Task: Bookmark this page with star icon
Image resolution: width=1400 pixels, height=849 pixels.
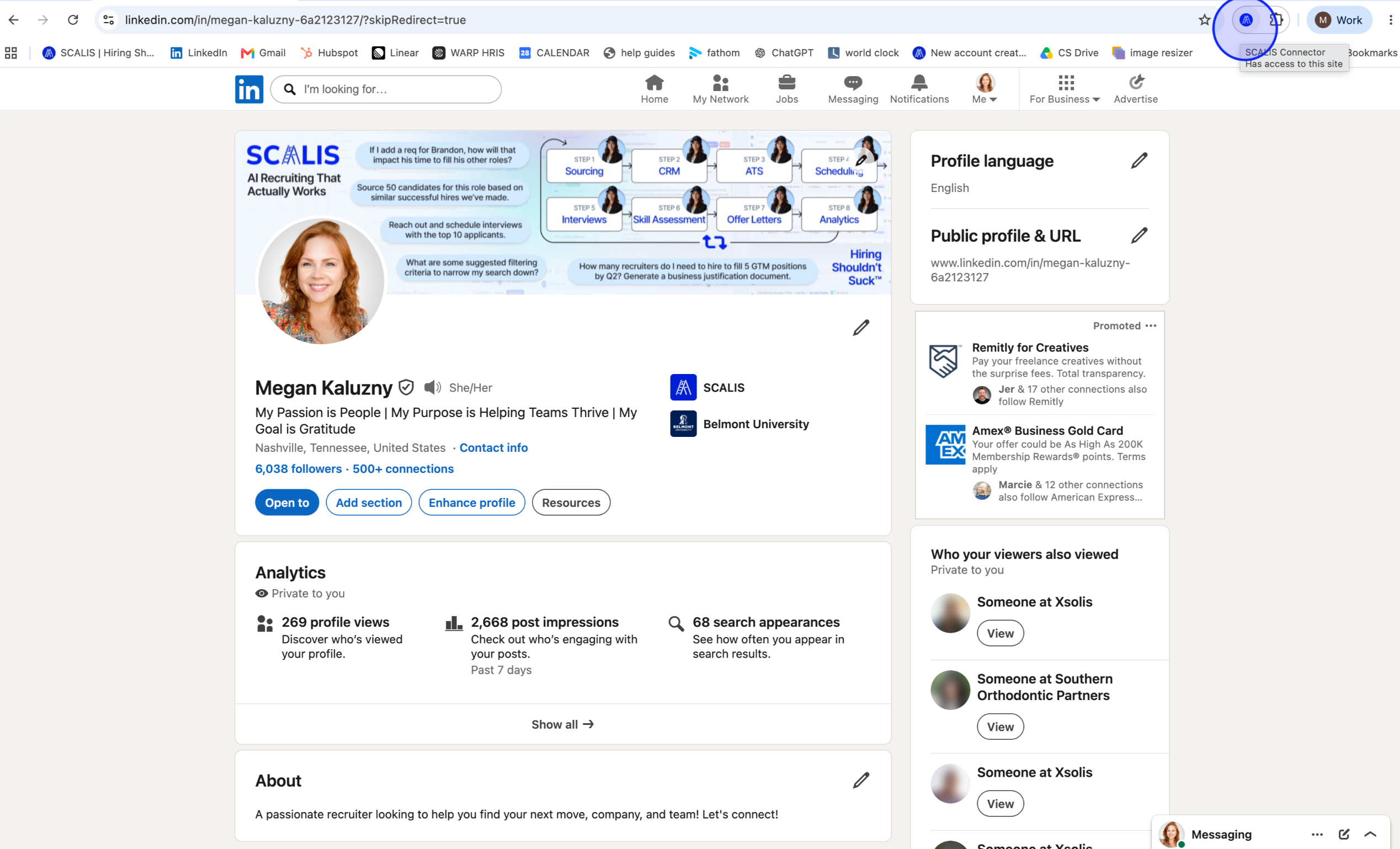Action: click(1204, 20)
